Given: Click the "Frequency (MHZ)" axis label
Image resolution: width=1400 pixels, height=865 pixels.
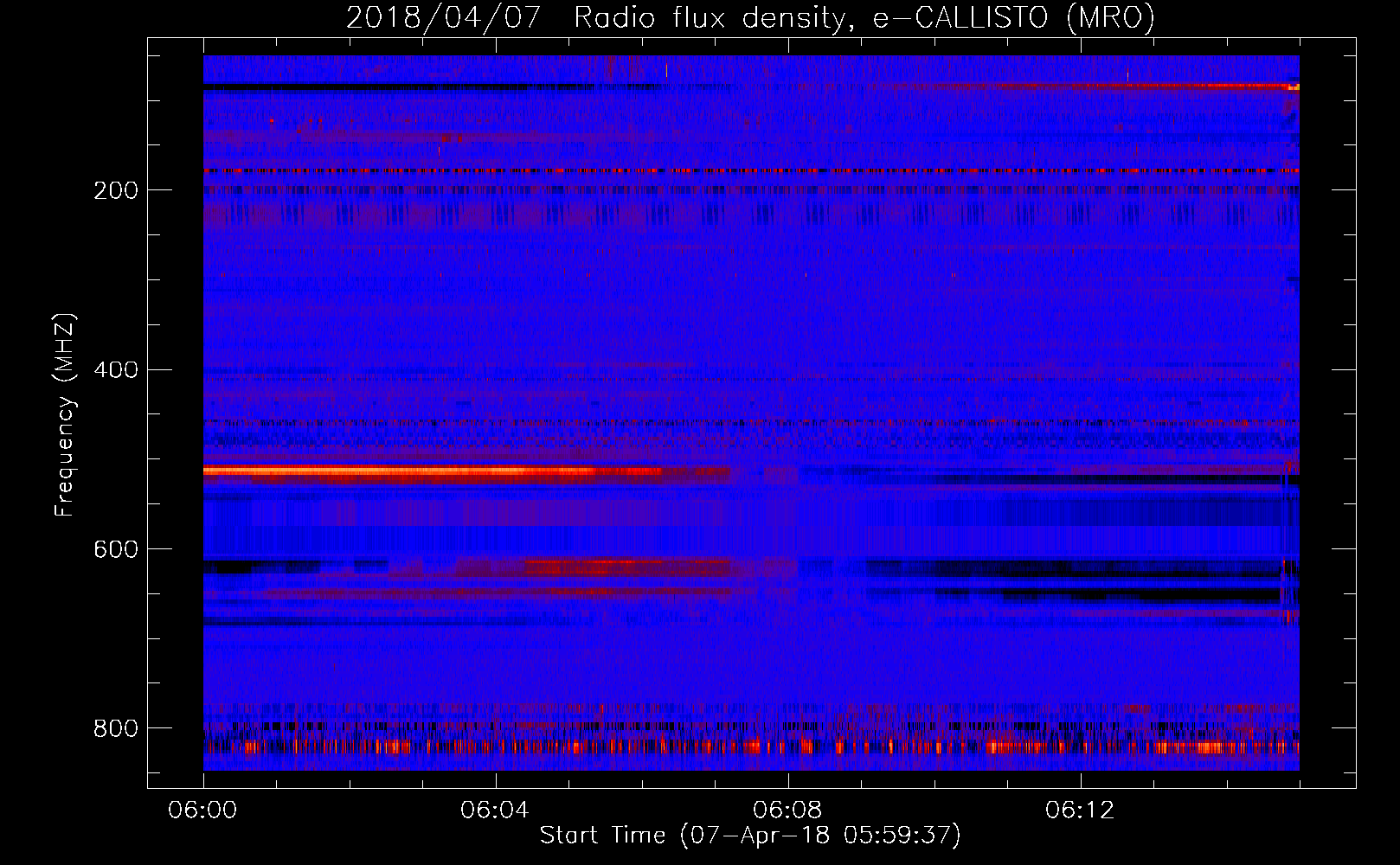Looking at the screenshot, I should pos(65,415).
